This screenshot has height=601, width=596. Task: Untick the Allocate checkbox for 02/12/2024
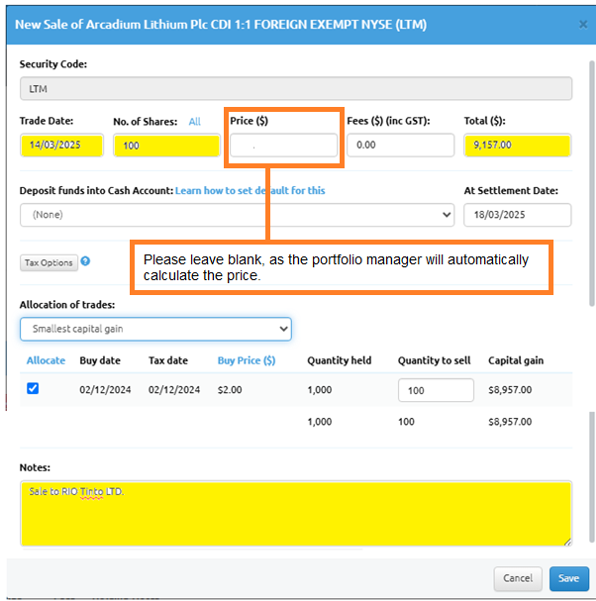pos(33,388)
